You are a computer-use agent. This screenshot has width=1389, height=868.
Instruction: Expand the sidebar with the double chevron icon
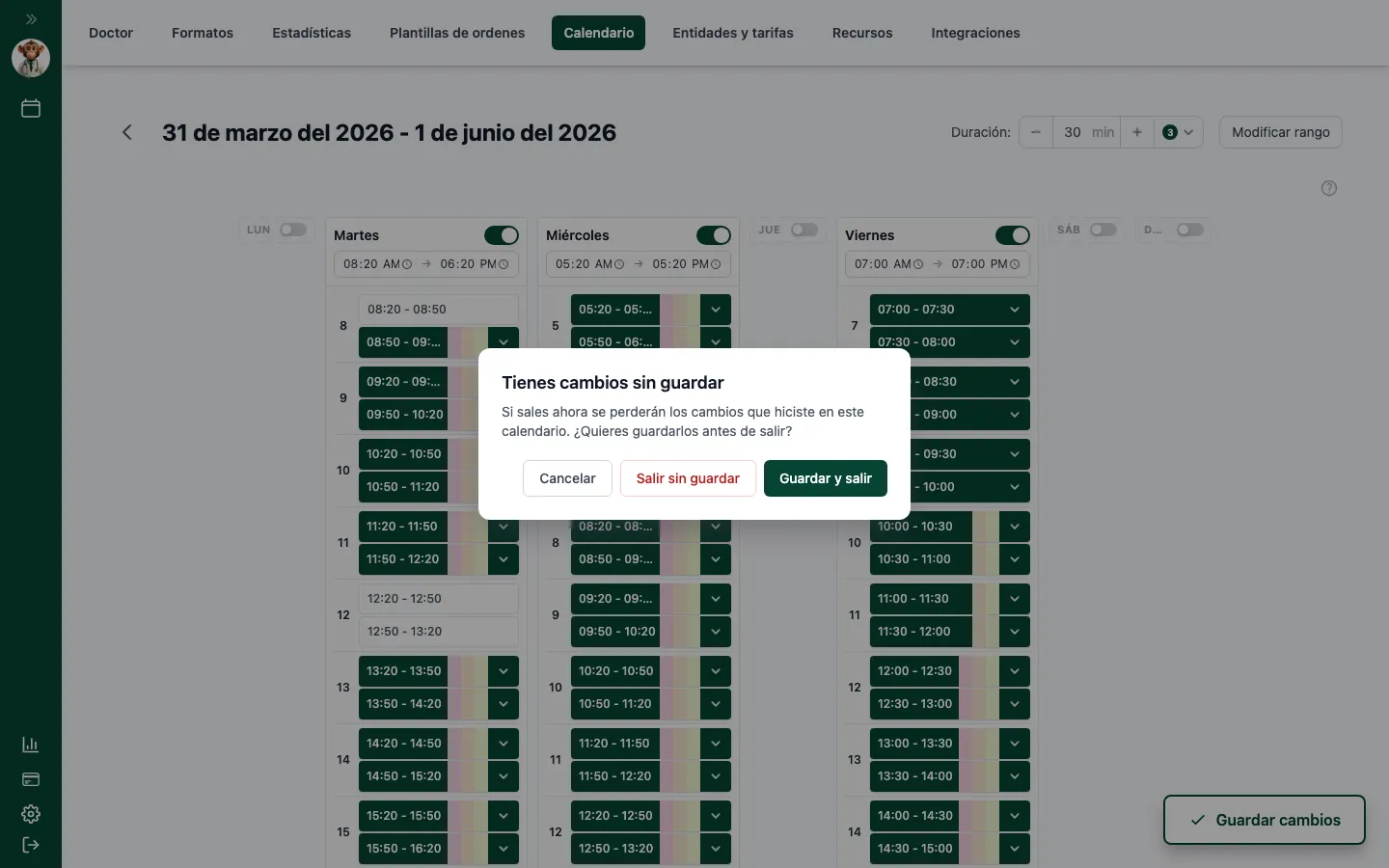[x=31, y=18]
